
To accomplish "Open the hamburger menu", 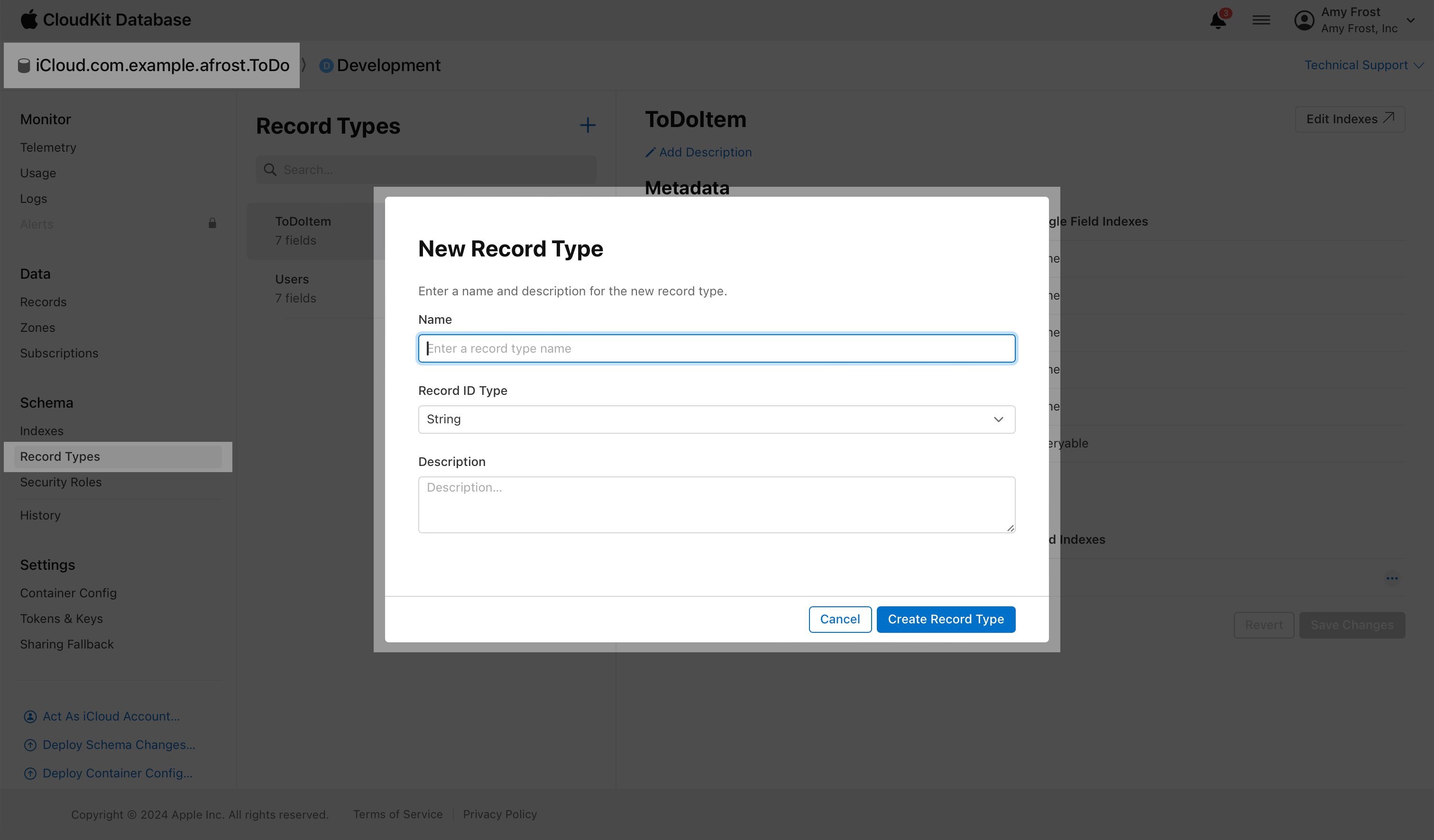I will 1261,19.
